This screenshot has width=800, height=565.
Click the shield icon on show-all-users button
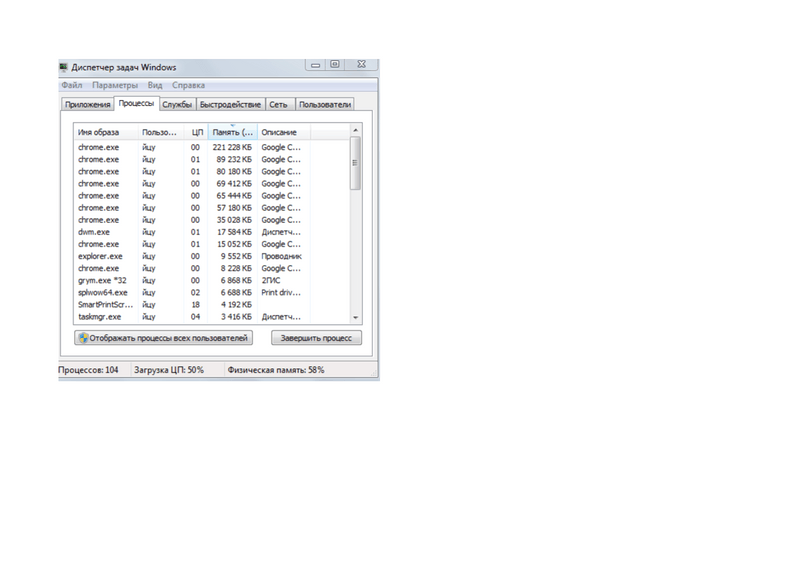click(83, 338)
